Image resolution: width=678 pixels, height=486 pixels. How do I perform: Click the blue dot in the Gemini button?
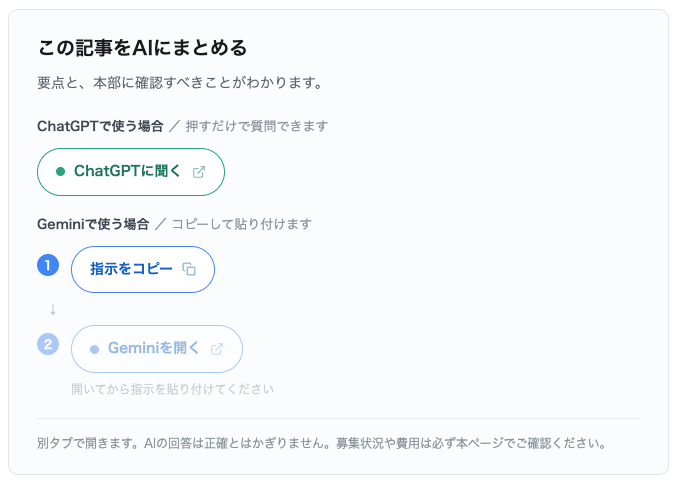pyautogui.click(x=94, y=349)
